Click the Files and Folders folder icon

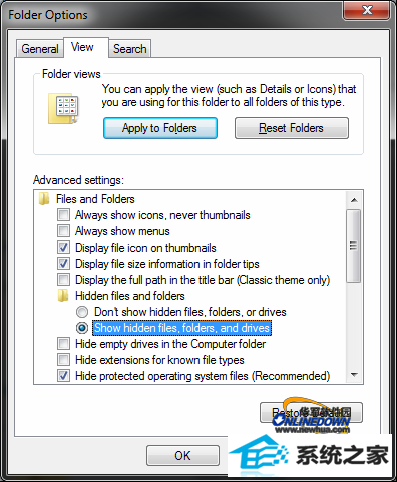click(x=44, y=199)
